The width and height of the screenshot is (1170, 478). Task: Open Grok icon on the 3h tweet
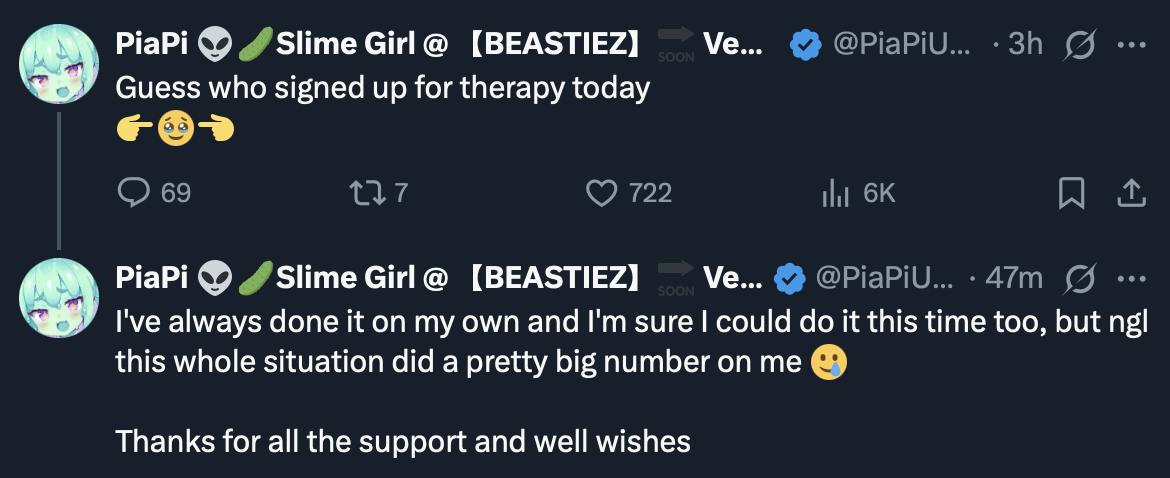1080,45
